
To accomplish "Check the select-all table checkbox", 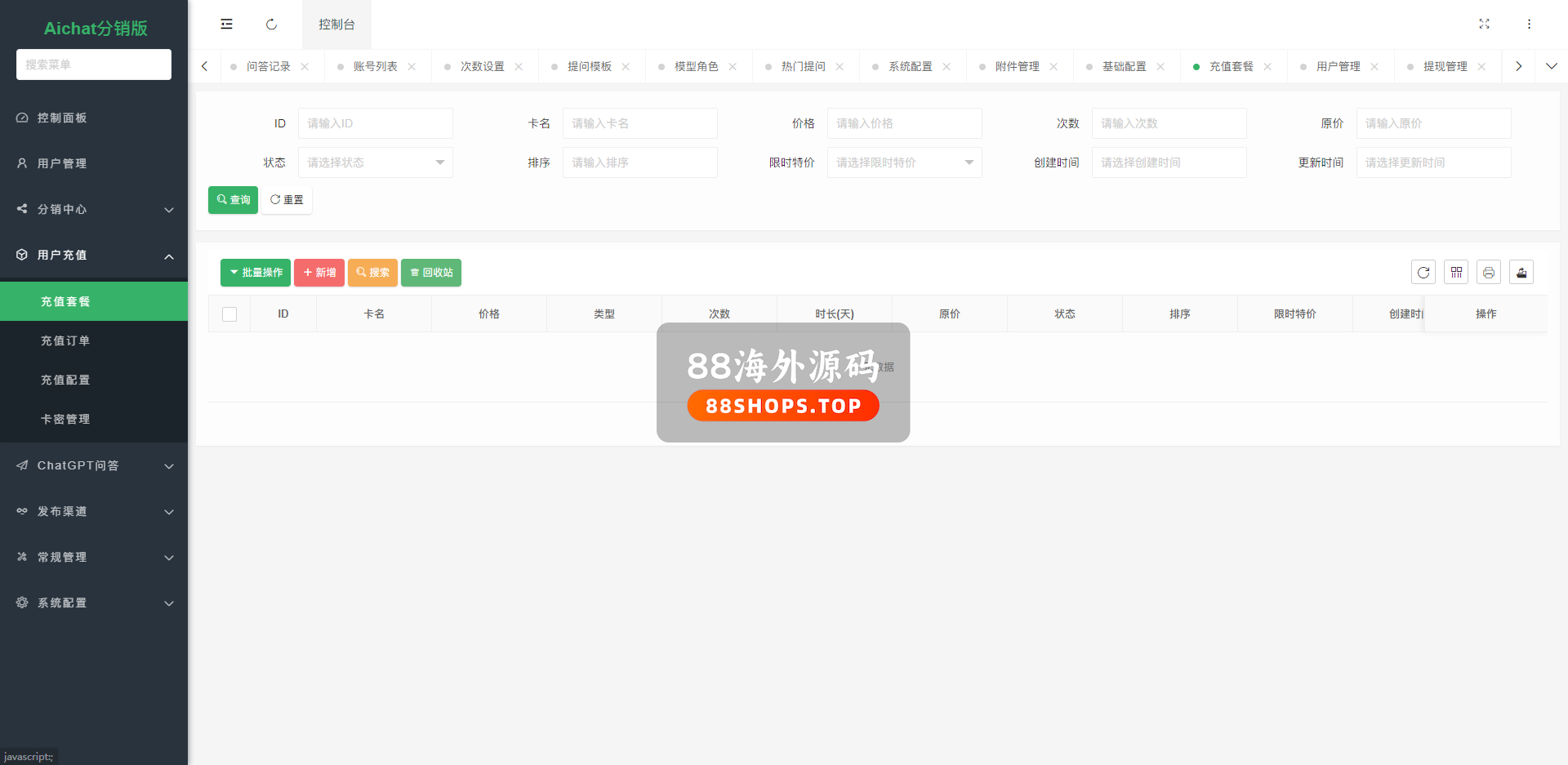I will [229, 314].
